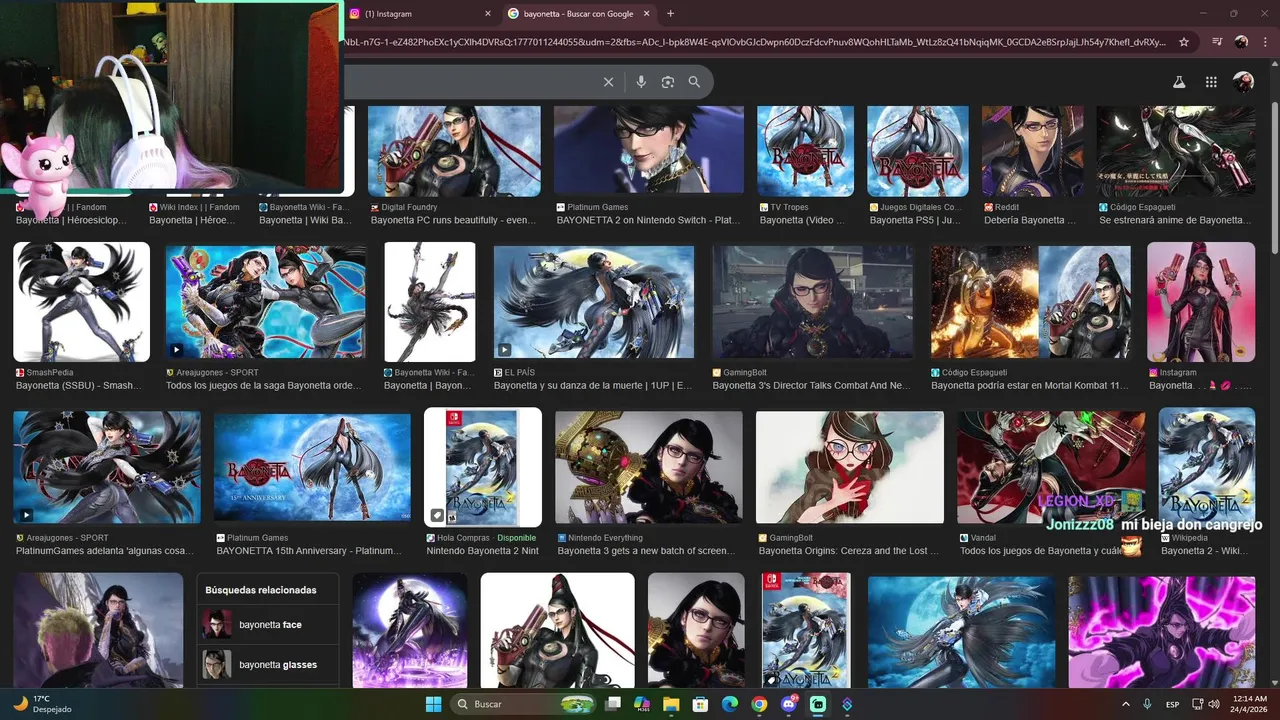This screenshot has height=720, width=1280.
Task: Close the Instagram tab
Action: coord(488,14)
